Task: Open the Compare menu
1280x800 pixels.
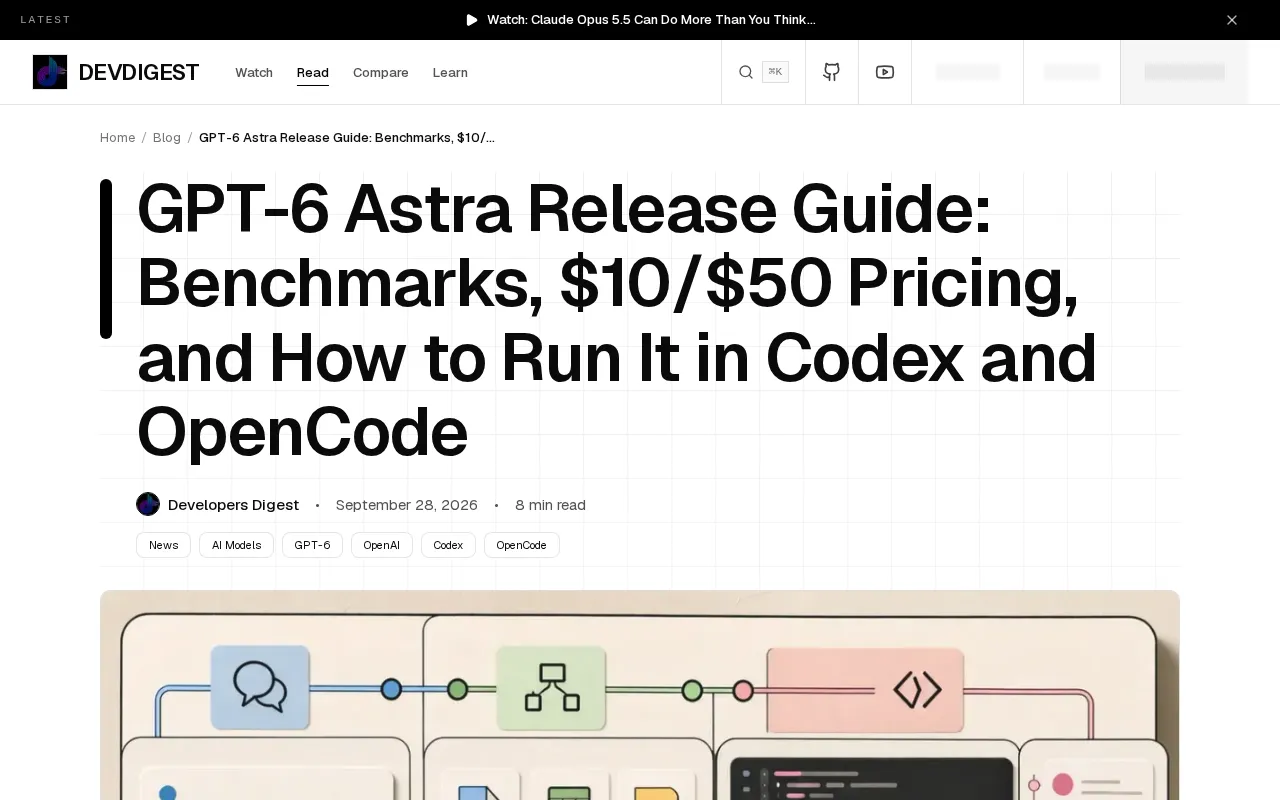Action: pyautogui.click(x=381, y=72)
